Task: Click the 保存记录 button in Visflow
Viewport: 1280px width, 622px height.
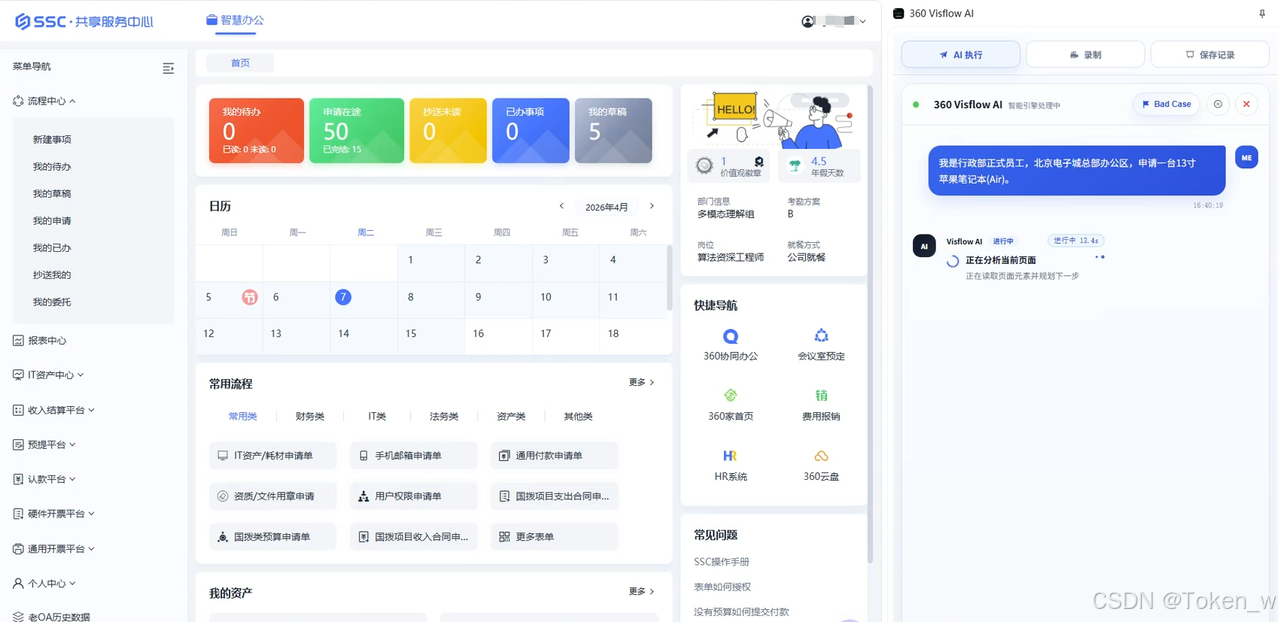Action: pos(1210,55)
